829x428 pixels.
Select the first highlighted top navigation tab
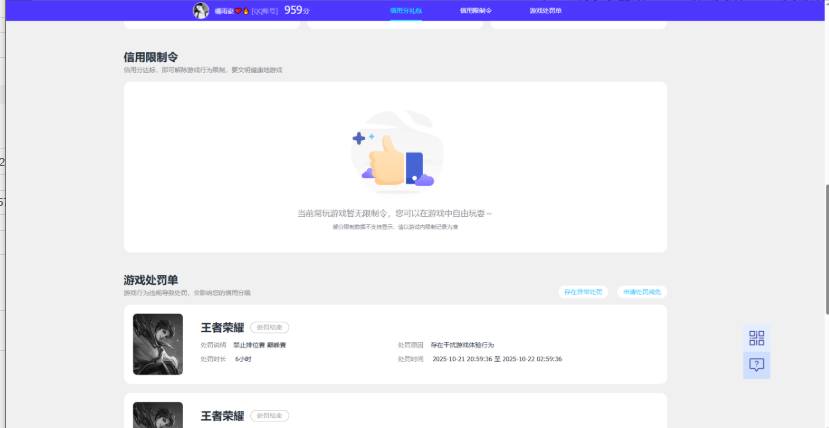[406, 11]
